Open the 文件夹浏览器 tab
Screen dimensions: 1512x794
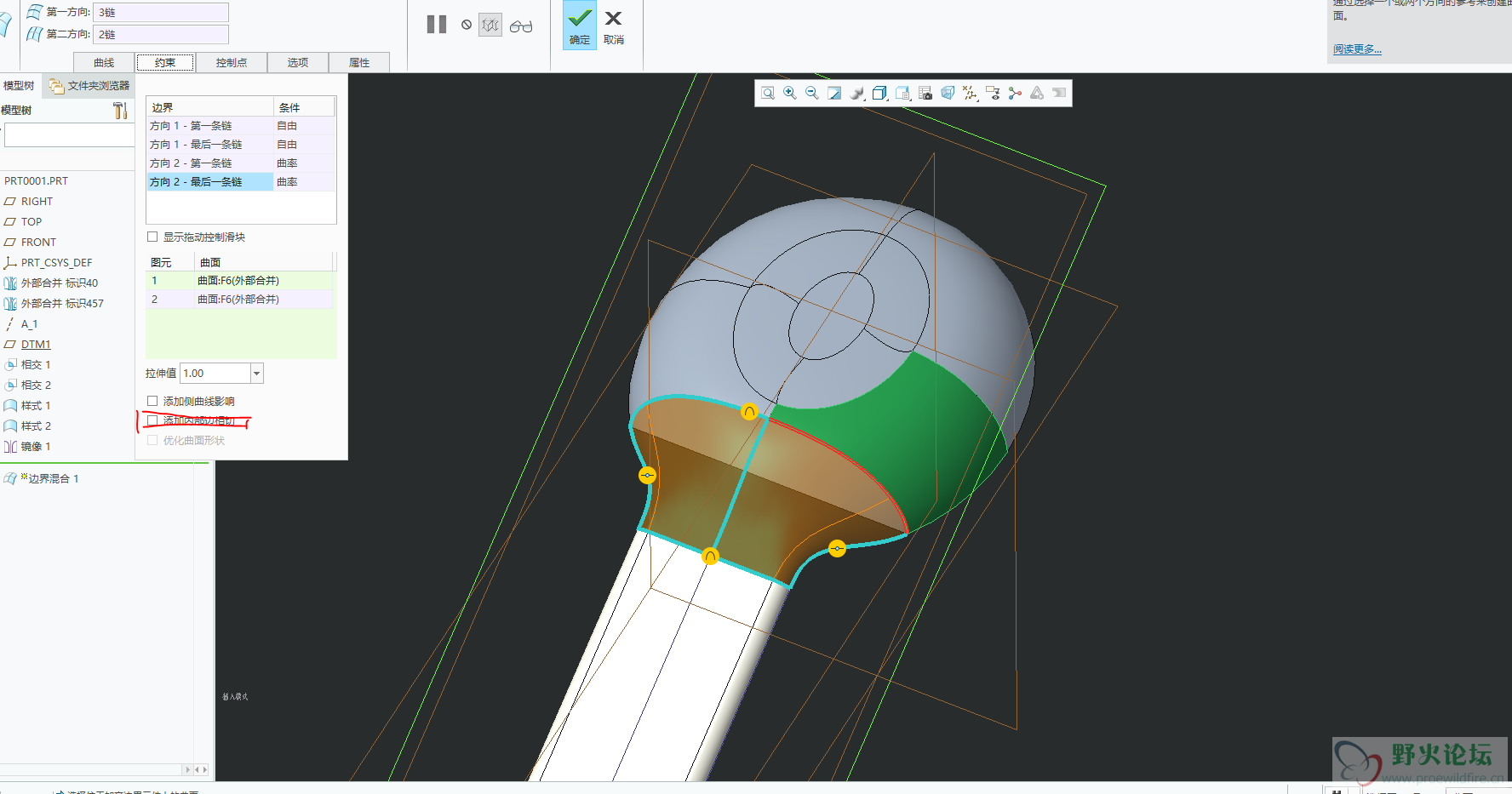coord(89,86)
